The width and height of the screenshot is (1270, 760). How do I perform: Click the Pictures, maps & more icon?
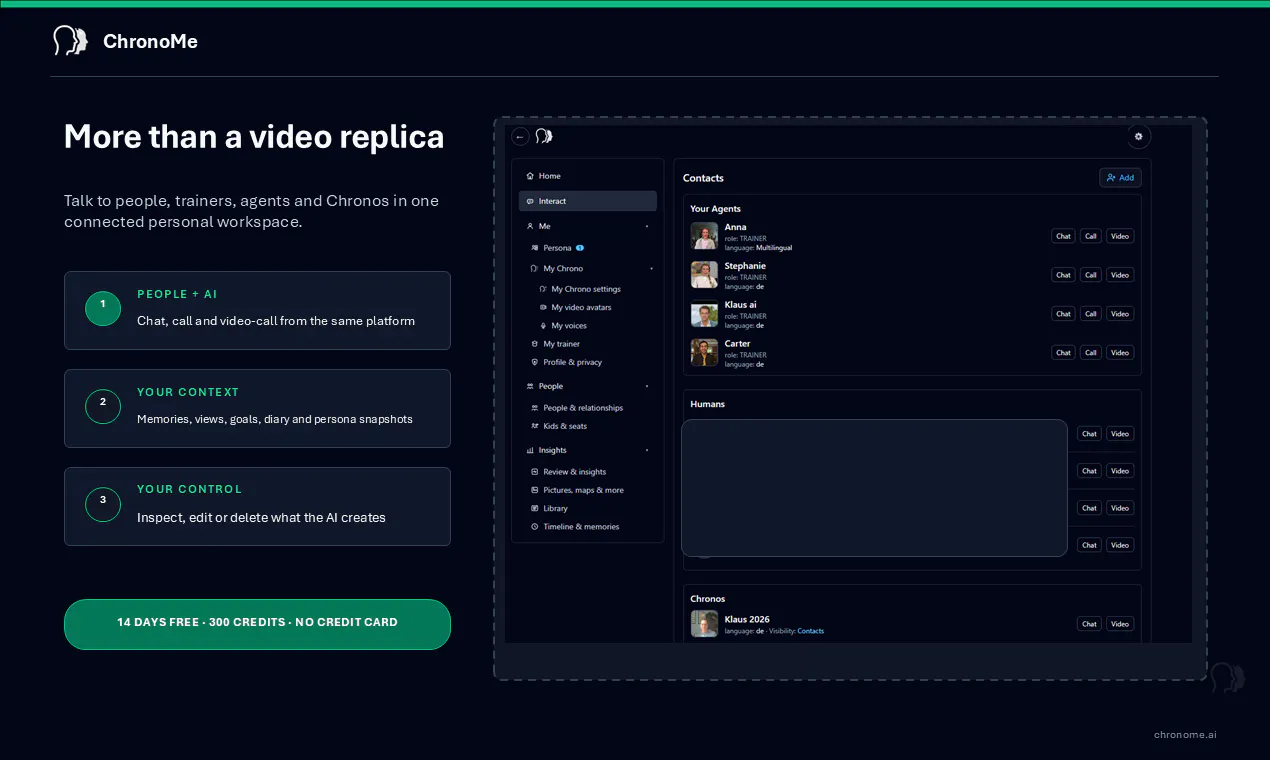click(535, 490)
